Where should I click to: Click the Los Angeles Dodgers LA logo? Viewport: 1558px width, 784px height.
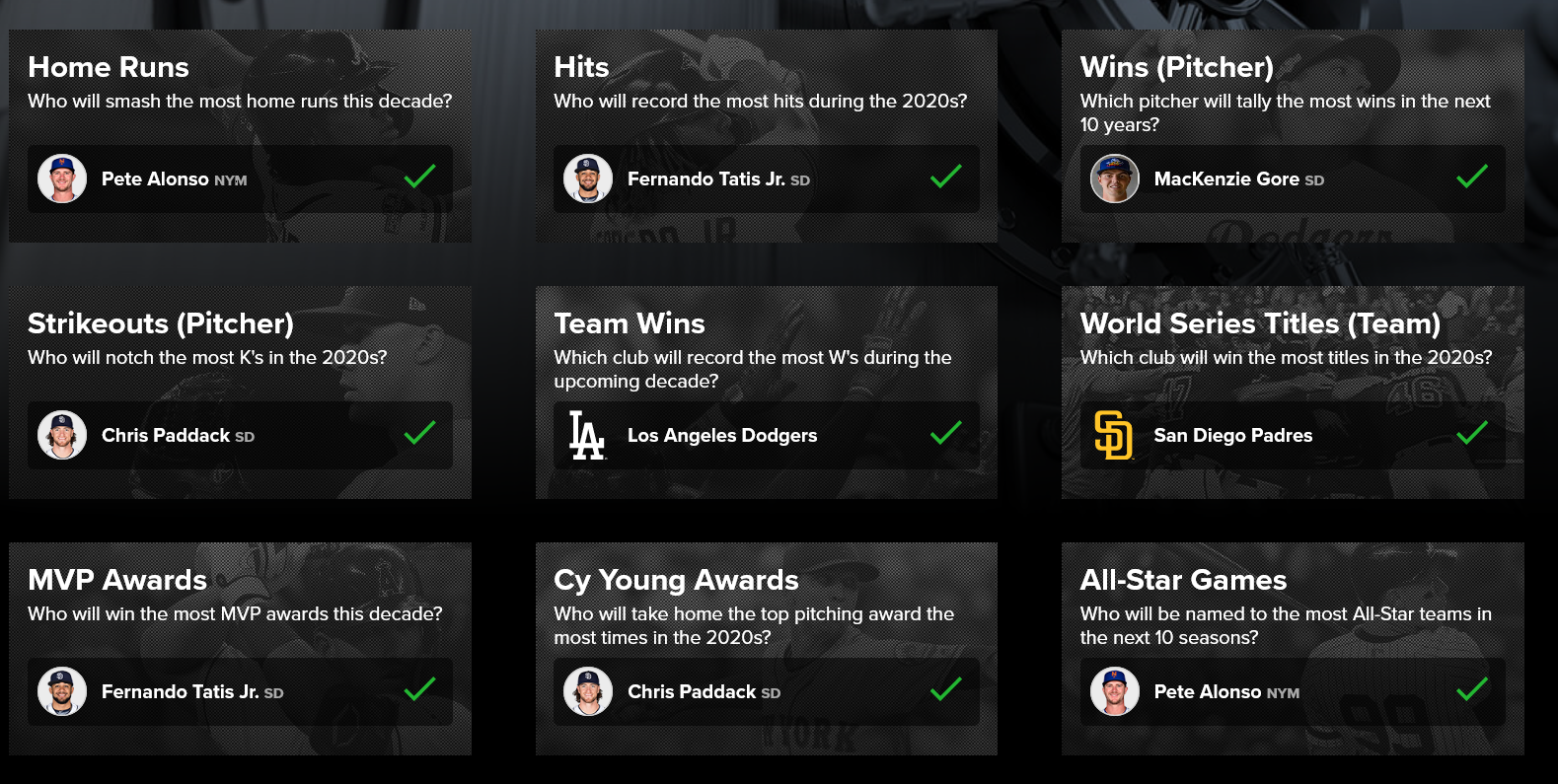click(x=587, y=435)
